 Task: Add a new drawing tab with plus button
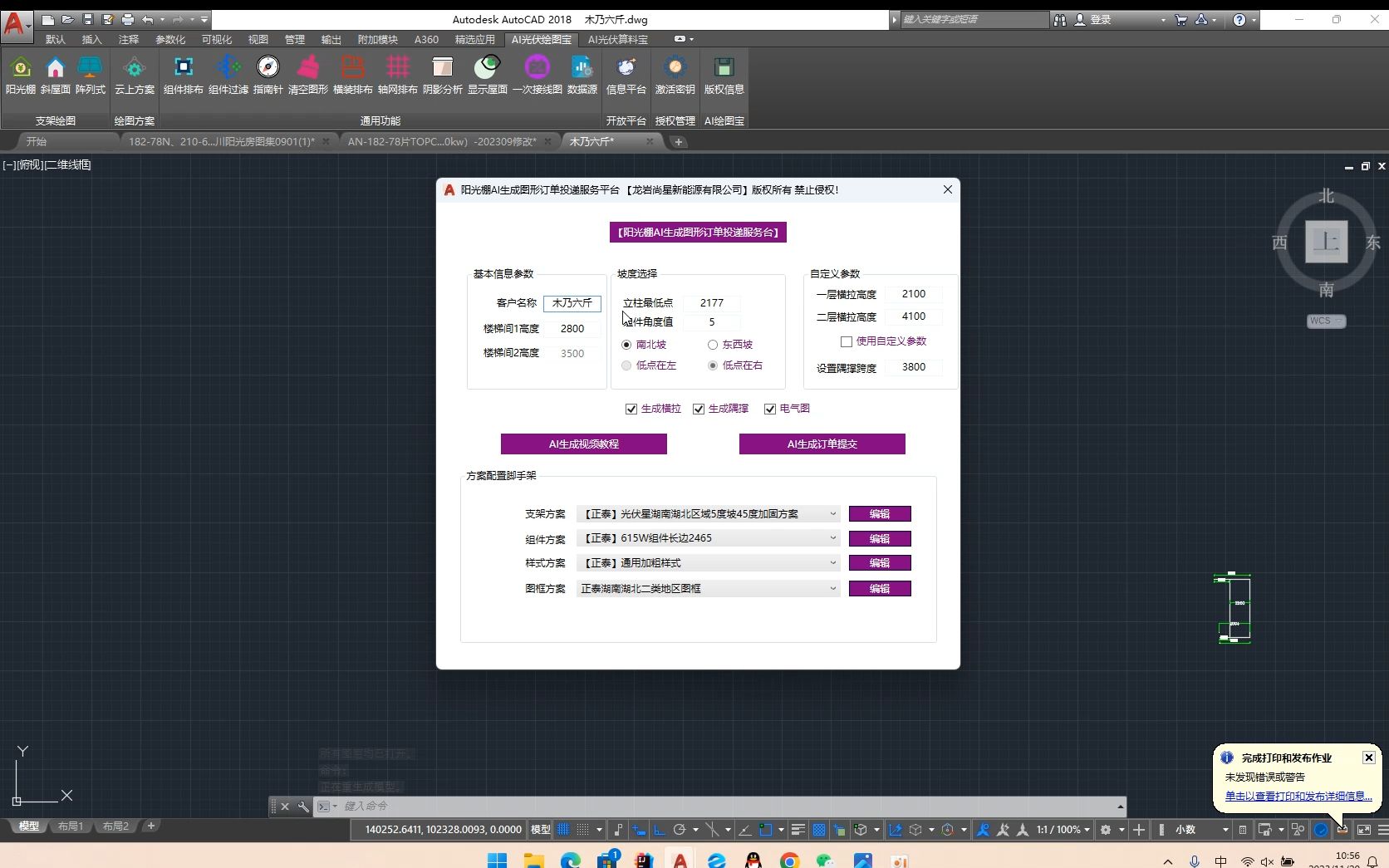click(679, 142)
